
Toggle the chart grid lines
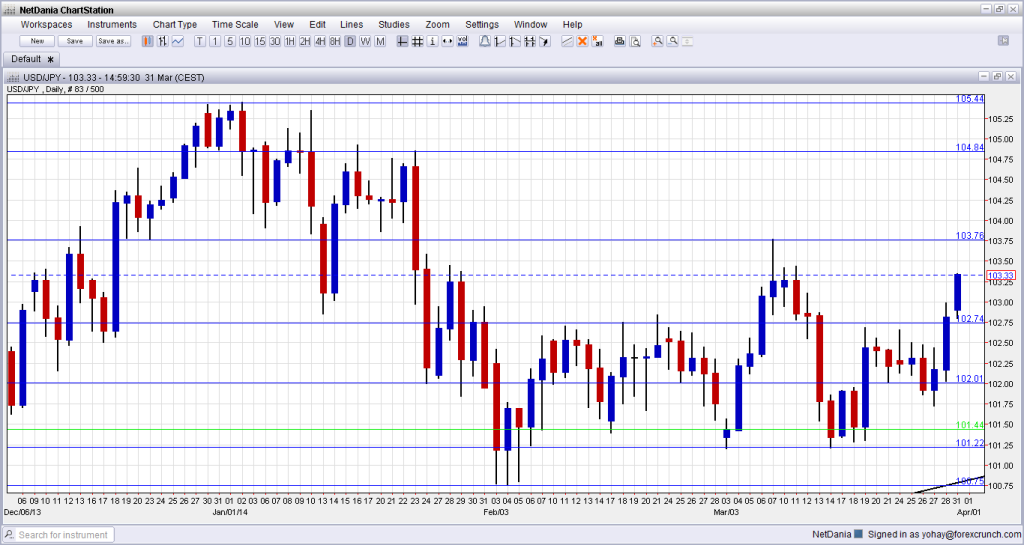click(417, 41)
